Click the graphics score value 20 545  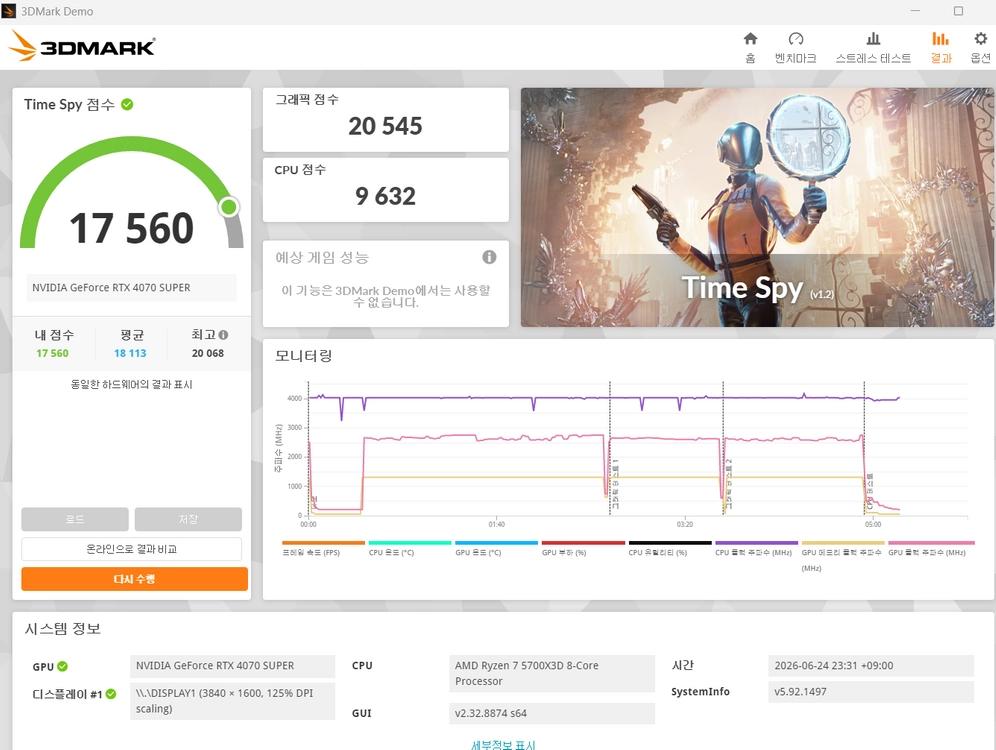click(x=385, y=126)
